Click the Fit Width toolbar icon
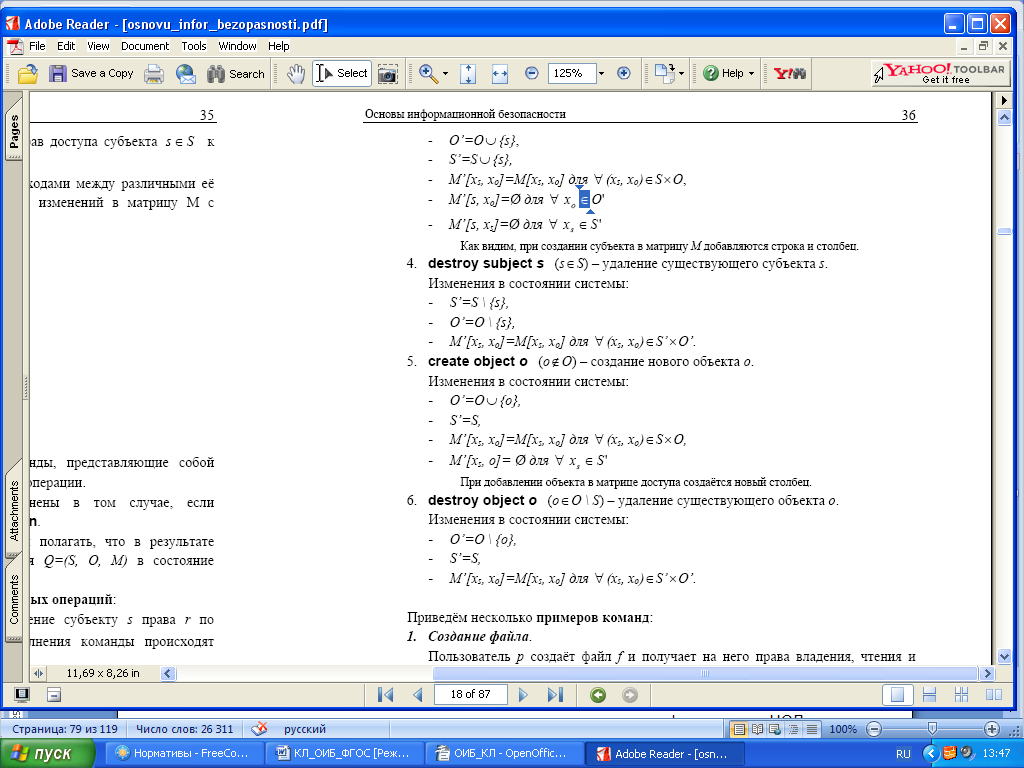 (500, 74)
